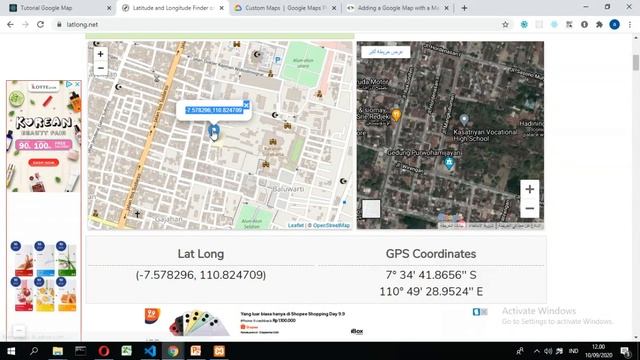Open PowerPoint from the taskbar
Viewport: 640px width, 360px height.
click(x=196, y=351)
